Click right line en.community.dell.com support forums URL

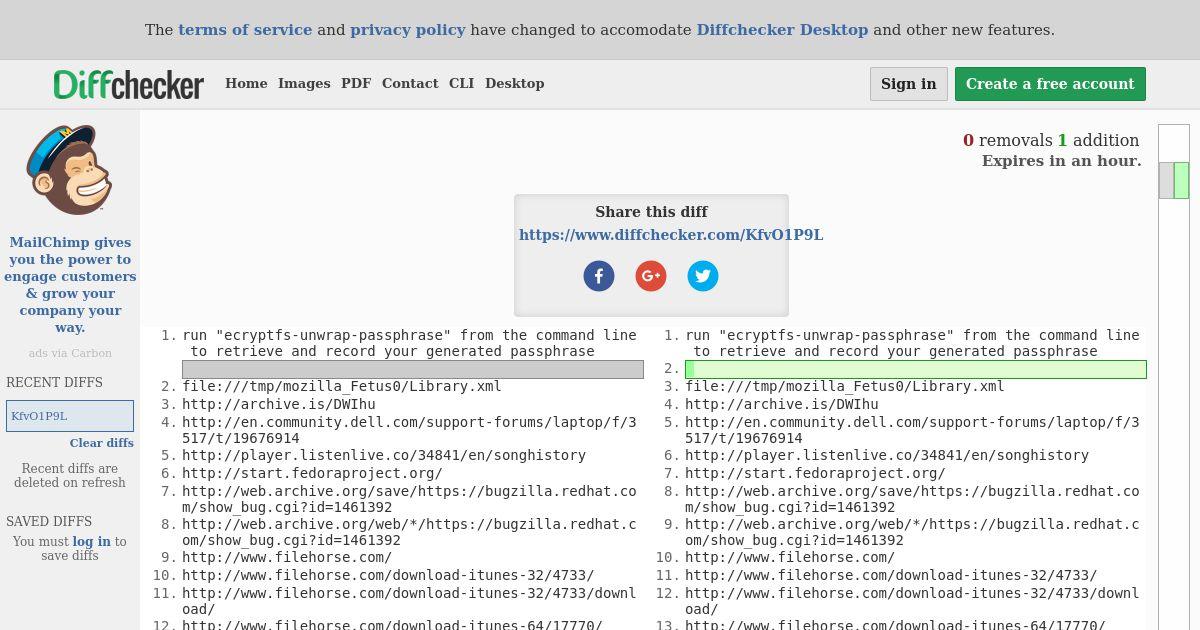click(x=912, y=431)
